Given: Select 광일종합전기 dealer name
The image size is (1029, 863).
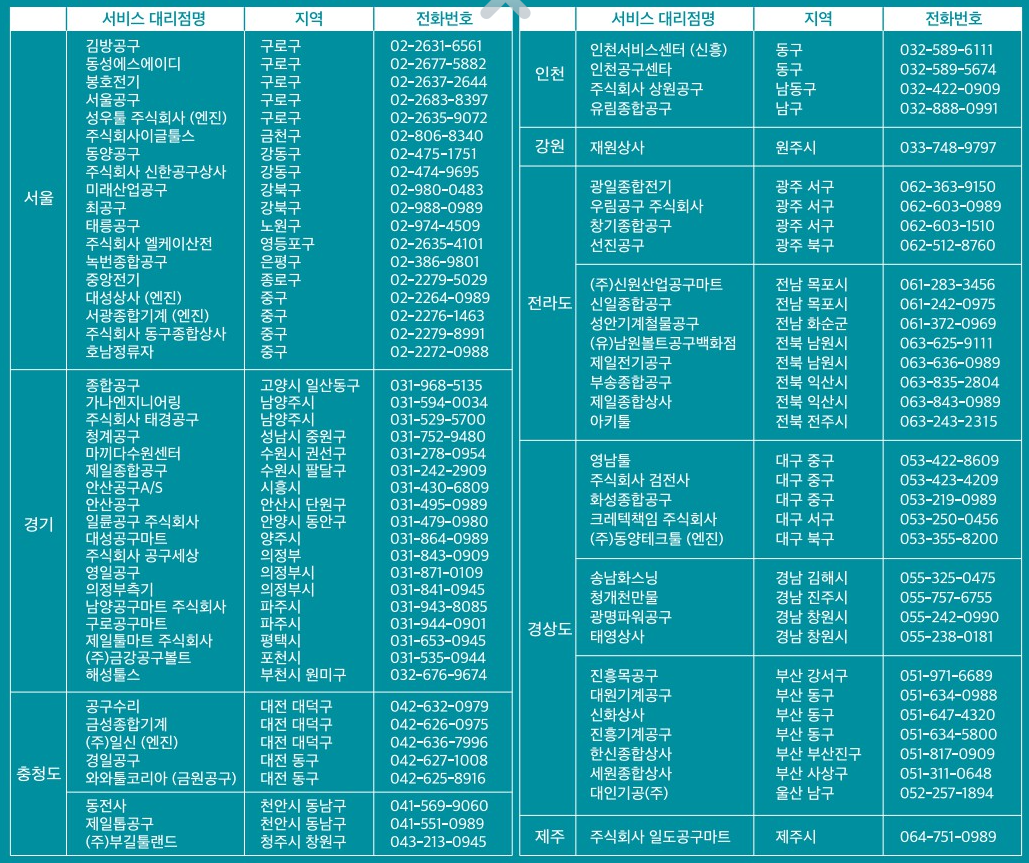Looking at the screenshot, I should coord(630,187).
